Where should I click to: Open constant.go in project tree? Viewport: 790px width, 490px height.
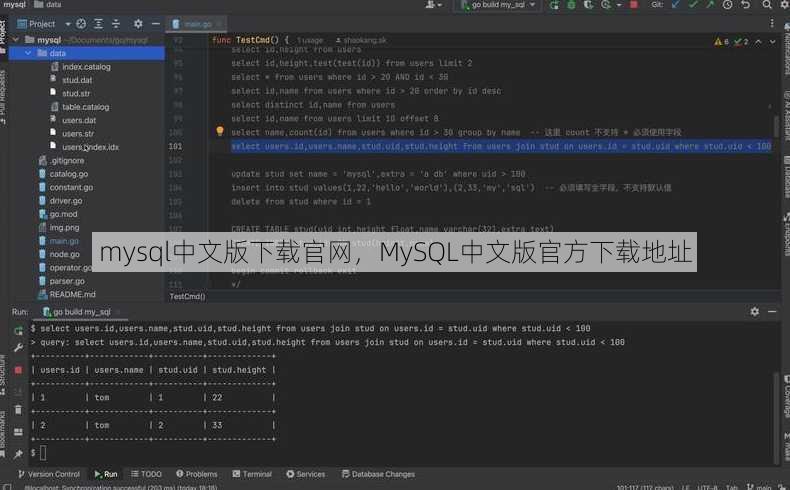(x=71, y=187)
